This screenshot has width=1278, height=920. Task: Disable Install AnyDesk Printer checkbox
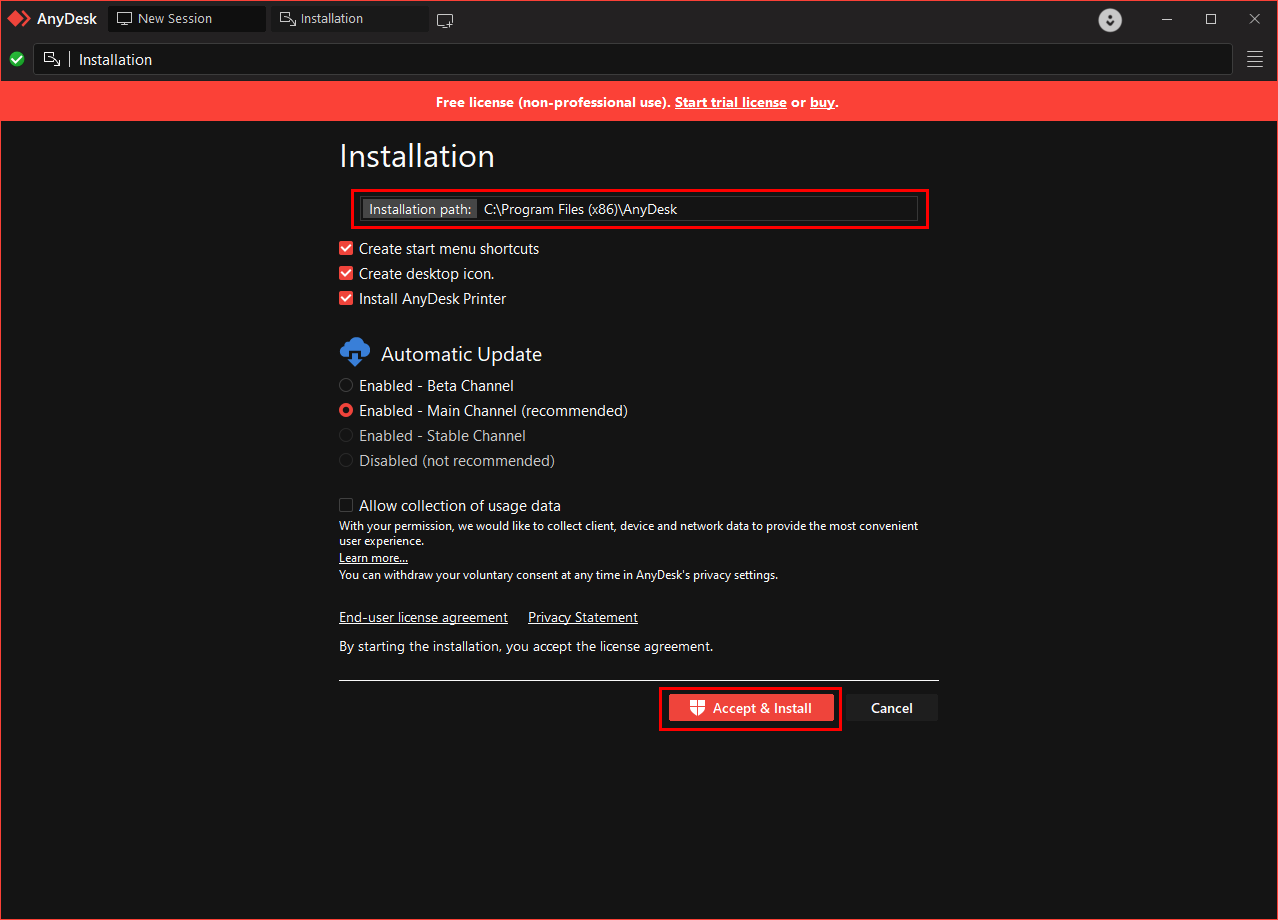(346, 299)
